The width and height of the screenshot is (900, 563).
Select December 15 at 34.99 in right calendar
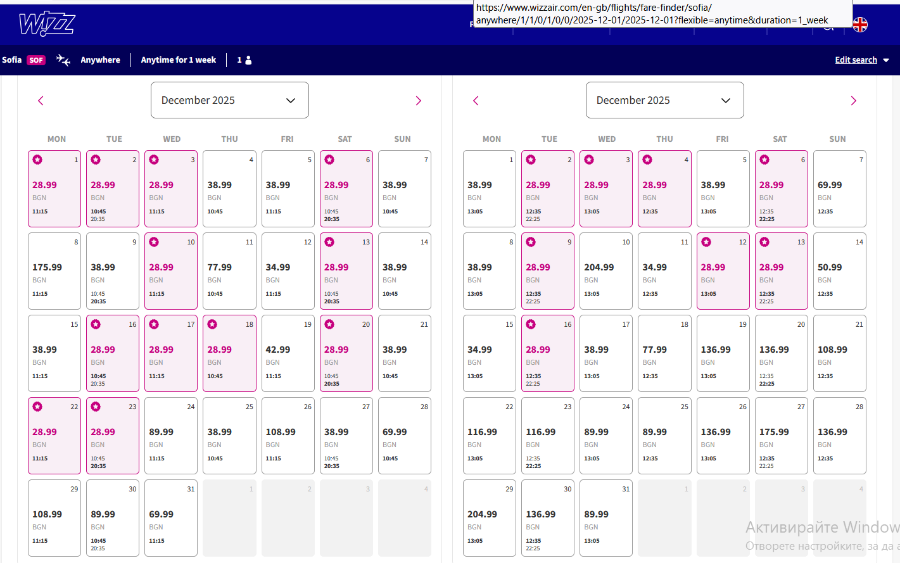tap(490, 354)
